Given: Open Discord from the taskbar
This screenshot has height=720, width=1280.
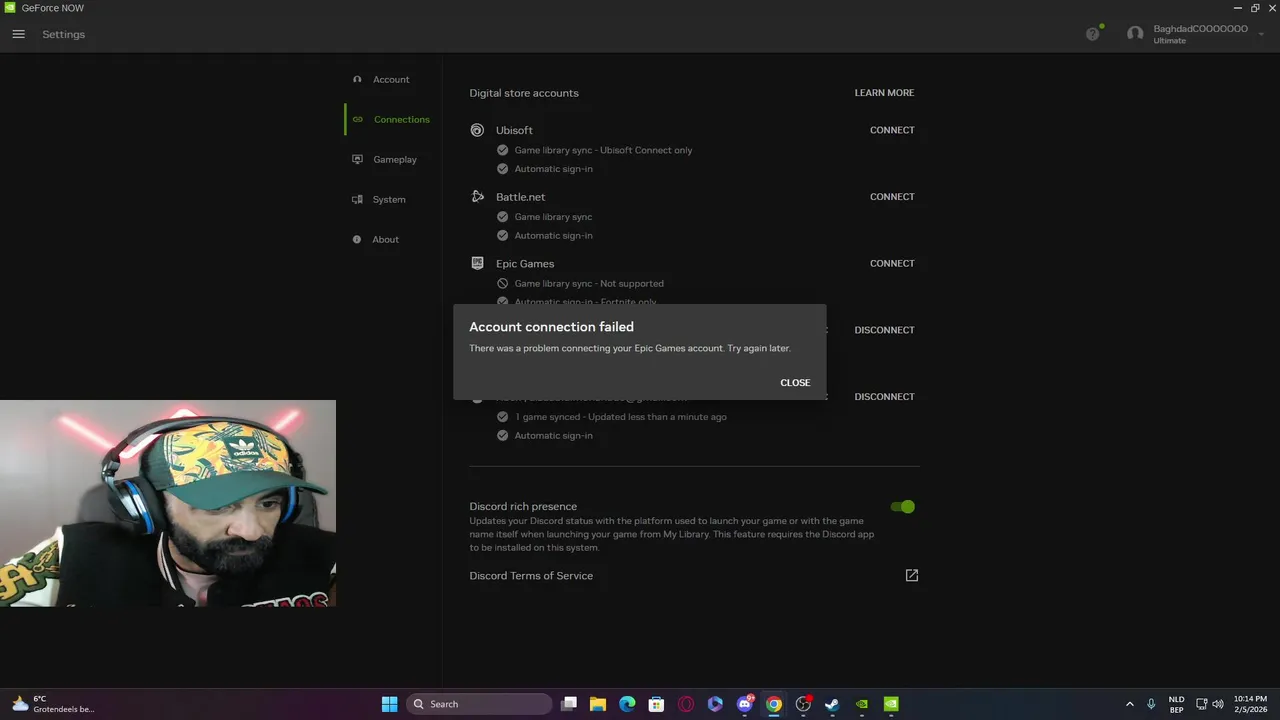Looking at the screenshot, I should click(x=745, y=704).
